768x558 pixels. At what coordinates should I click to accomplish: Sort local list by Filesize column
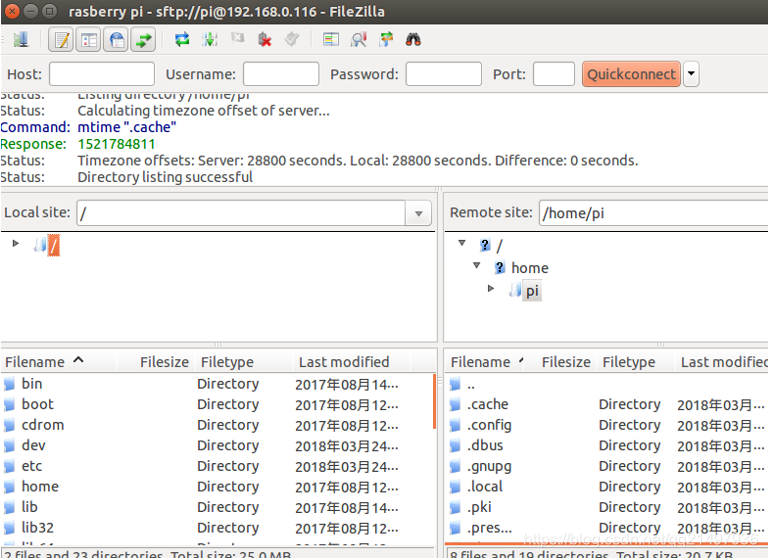click(156, 362)
